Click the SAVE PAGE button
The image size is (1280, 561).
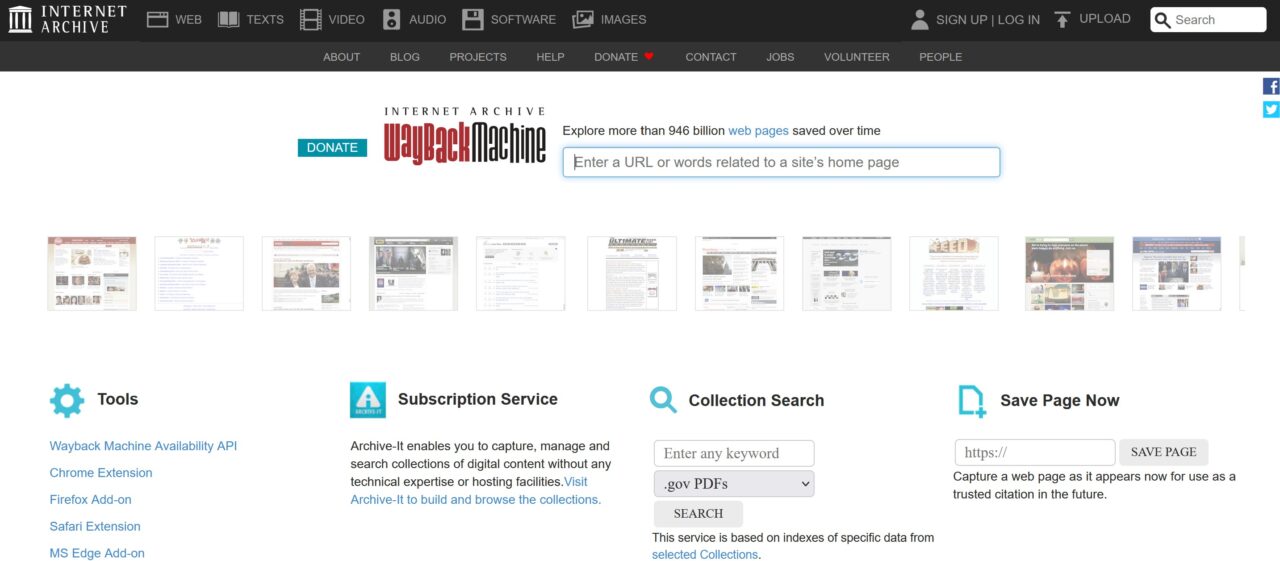[1163, 452]
